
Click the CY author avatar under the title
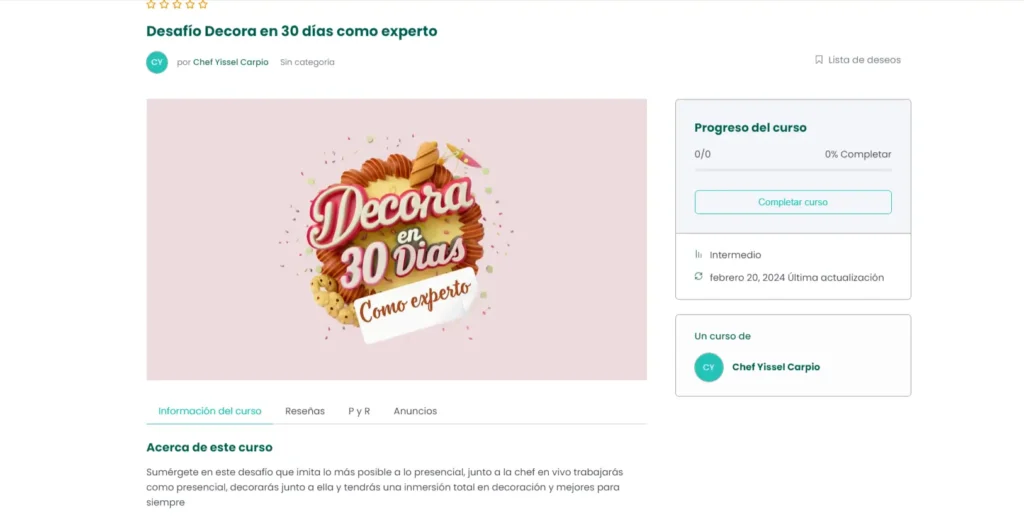[x=157, y=62]
